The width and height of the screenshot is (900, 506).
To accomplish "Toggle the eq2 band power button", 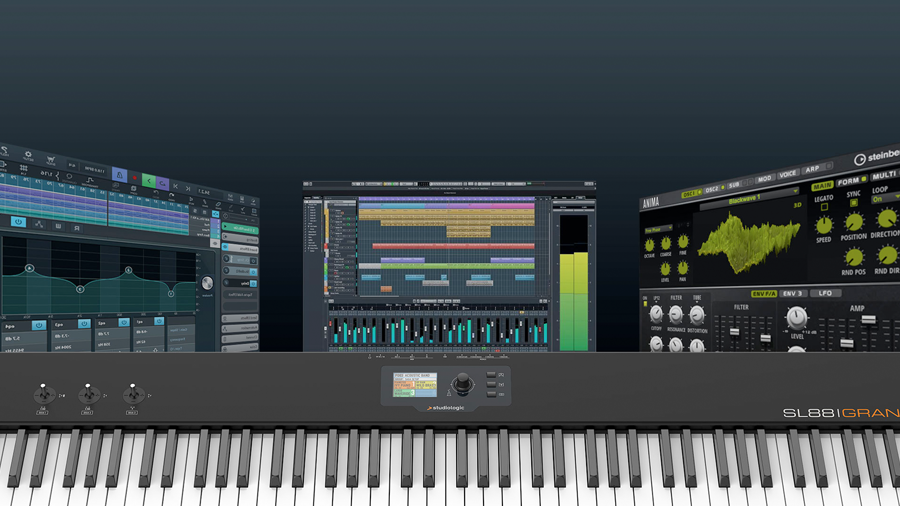I will point(124,322).
